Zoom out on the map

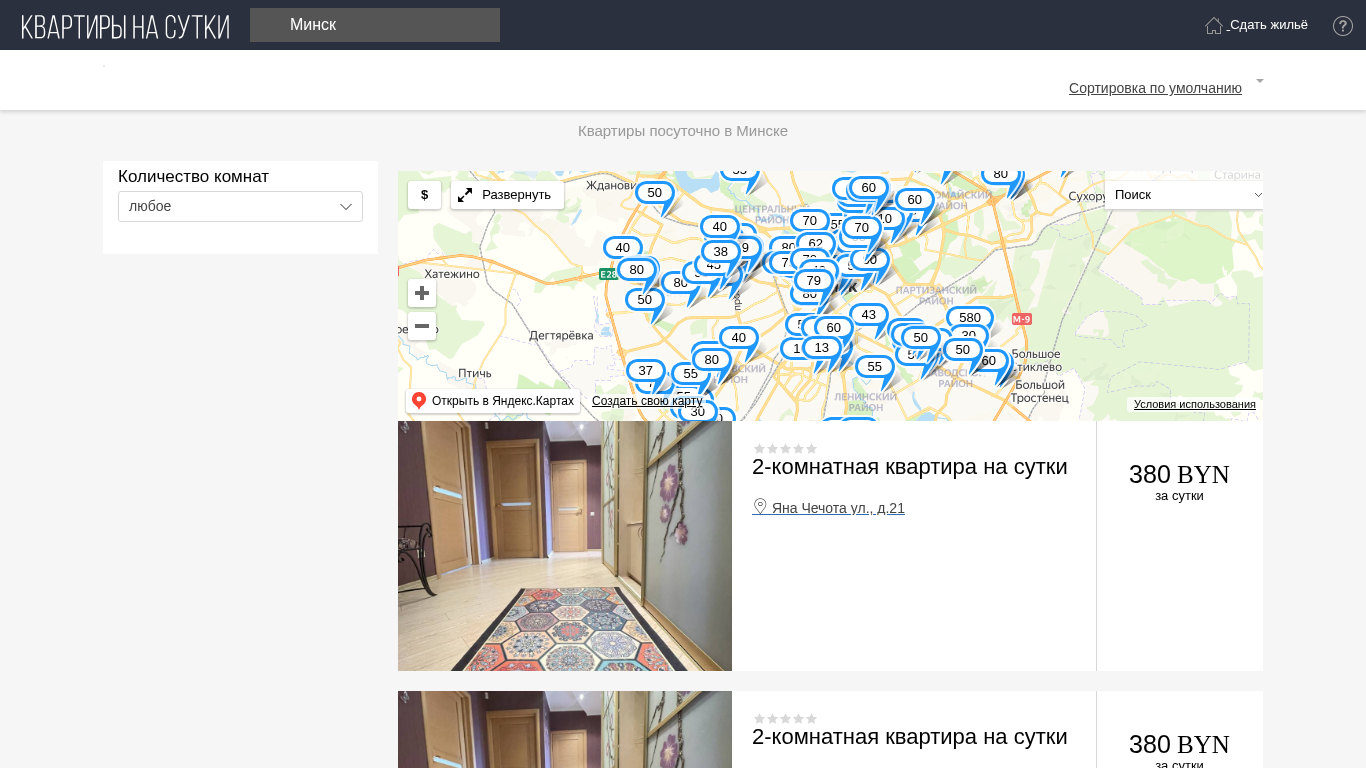[x=422, y=326]
